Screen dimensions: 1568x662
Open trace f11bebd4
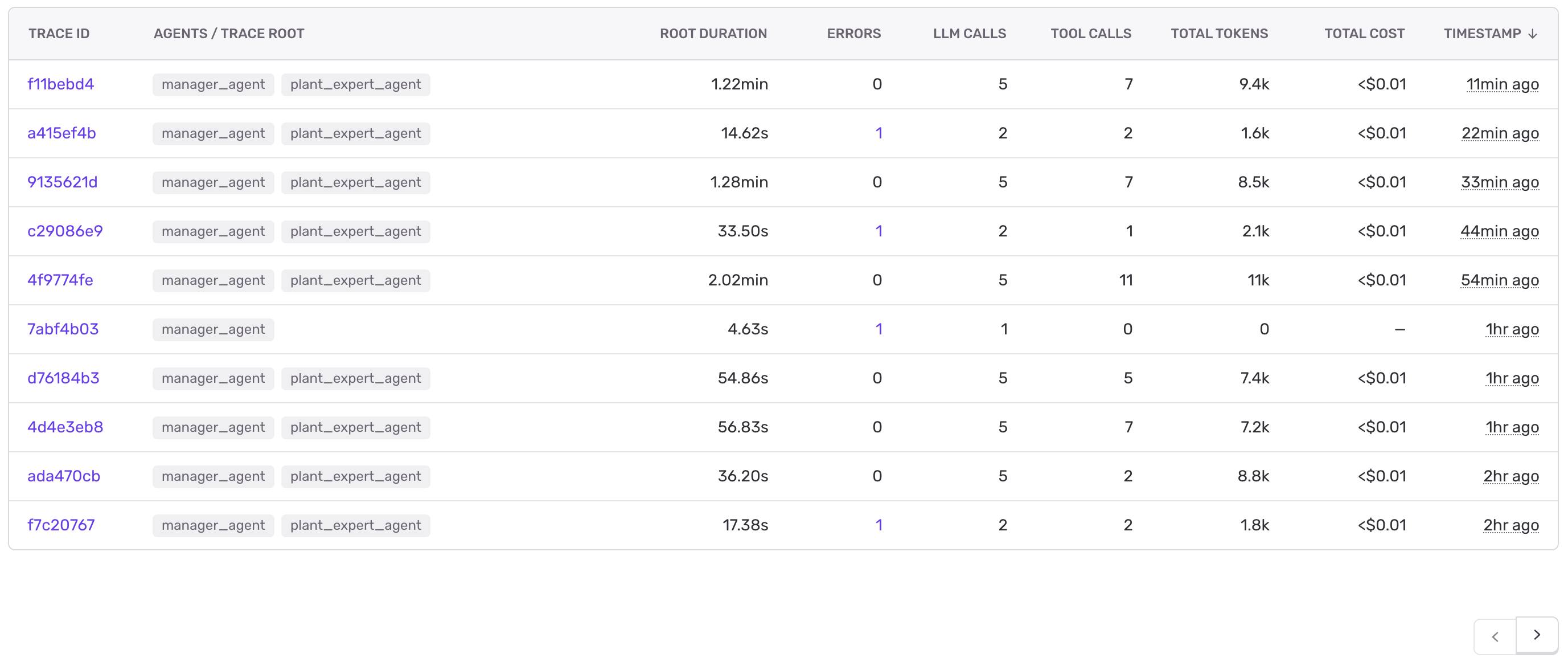point(61,84)
